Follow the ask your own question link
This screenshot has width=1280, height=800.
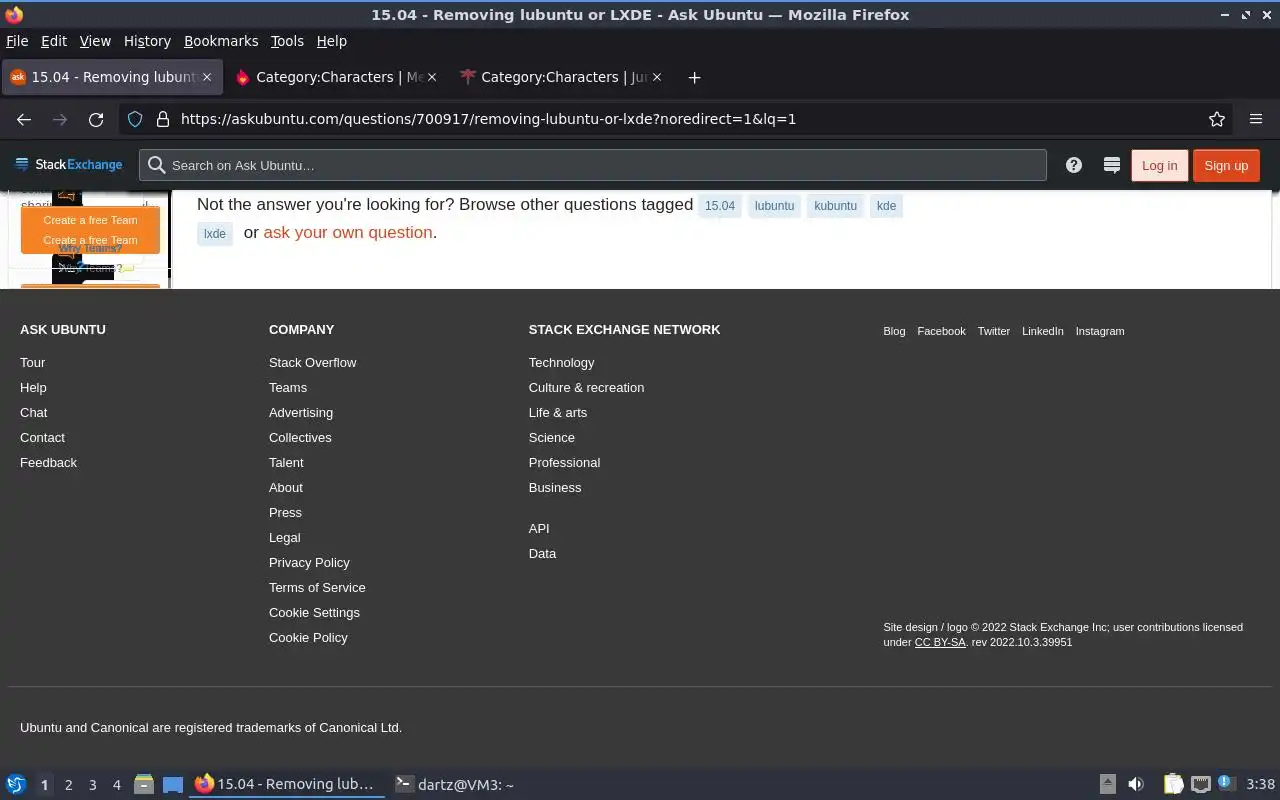click(348, 232)
